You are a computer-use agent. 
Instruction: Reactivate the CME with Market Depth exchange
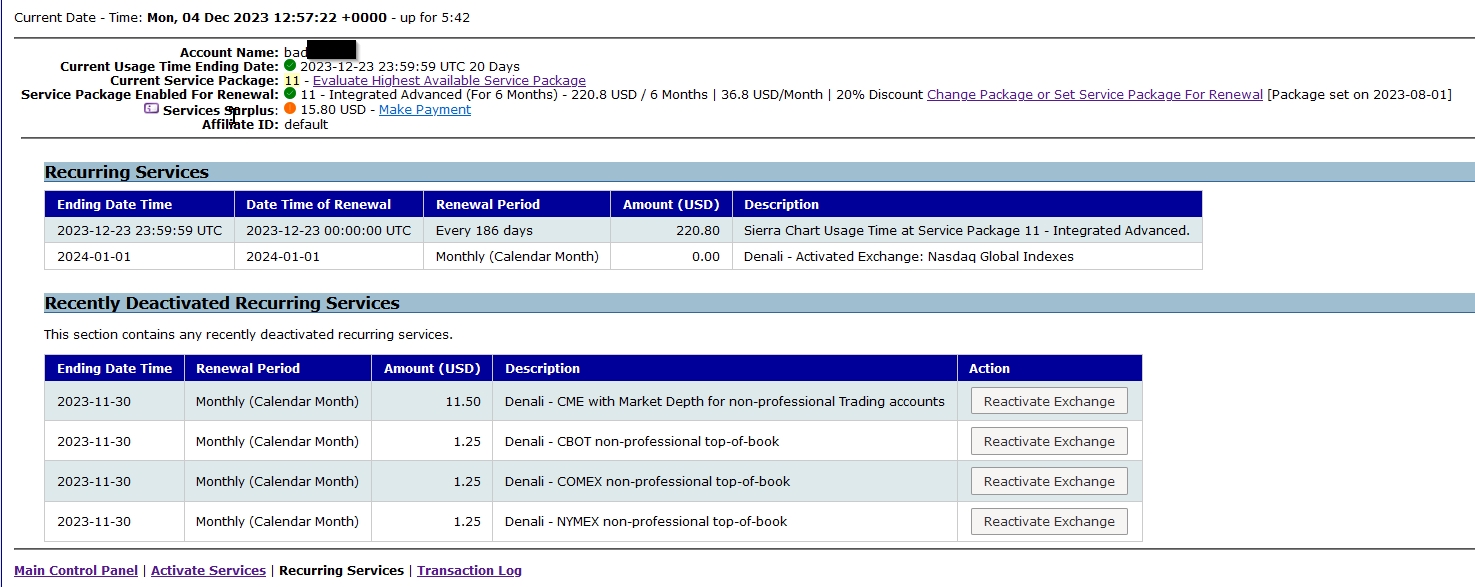pyautogui.click(x=1049, y=401)
